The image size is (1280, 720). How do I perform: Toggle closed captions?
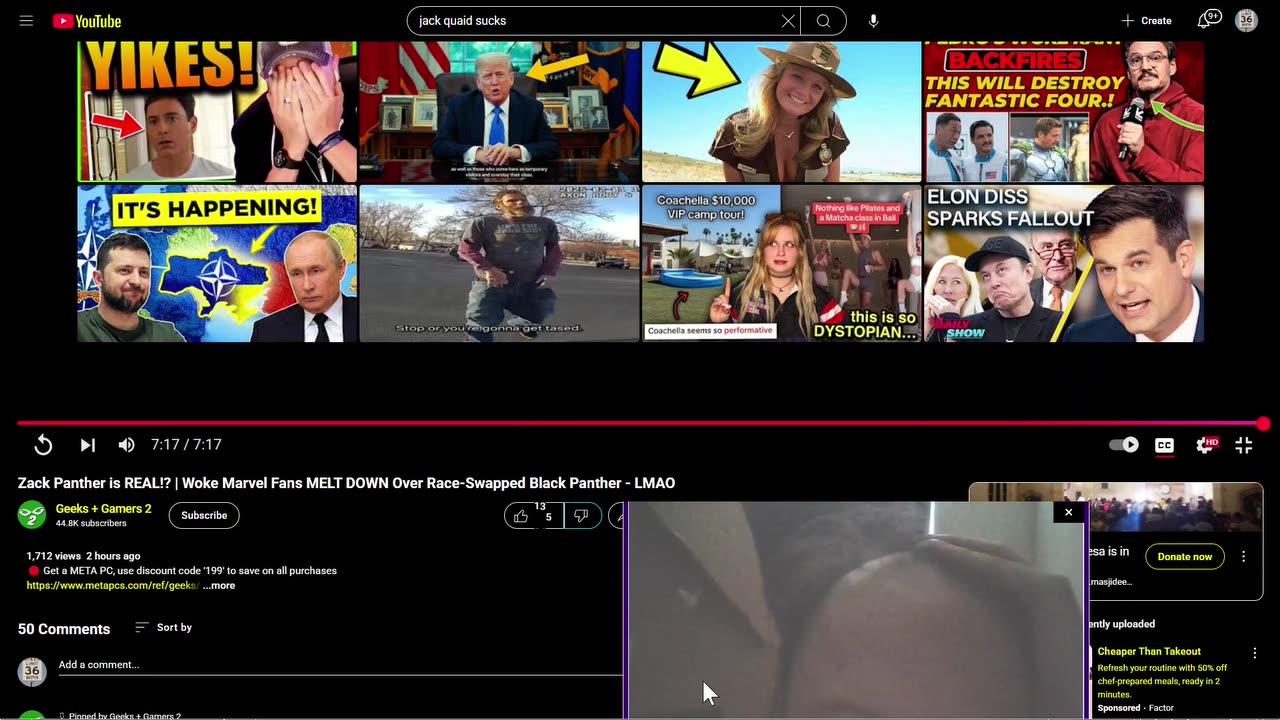pyautogui.click(x=1164, y=445)
